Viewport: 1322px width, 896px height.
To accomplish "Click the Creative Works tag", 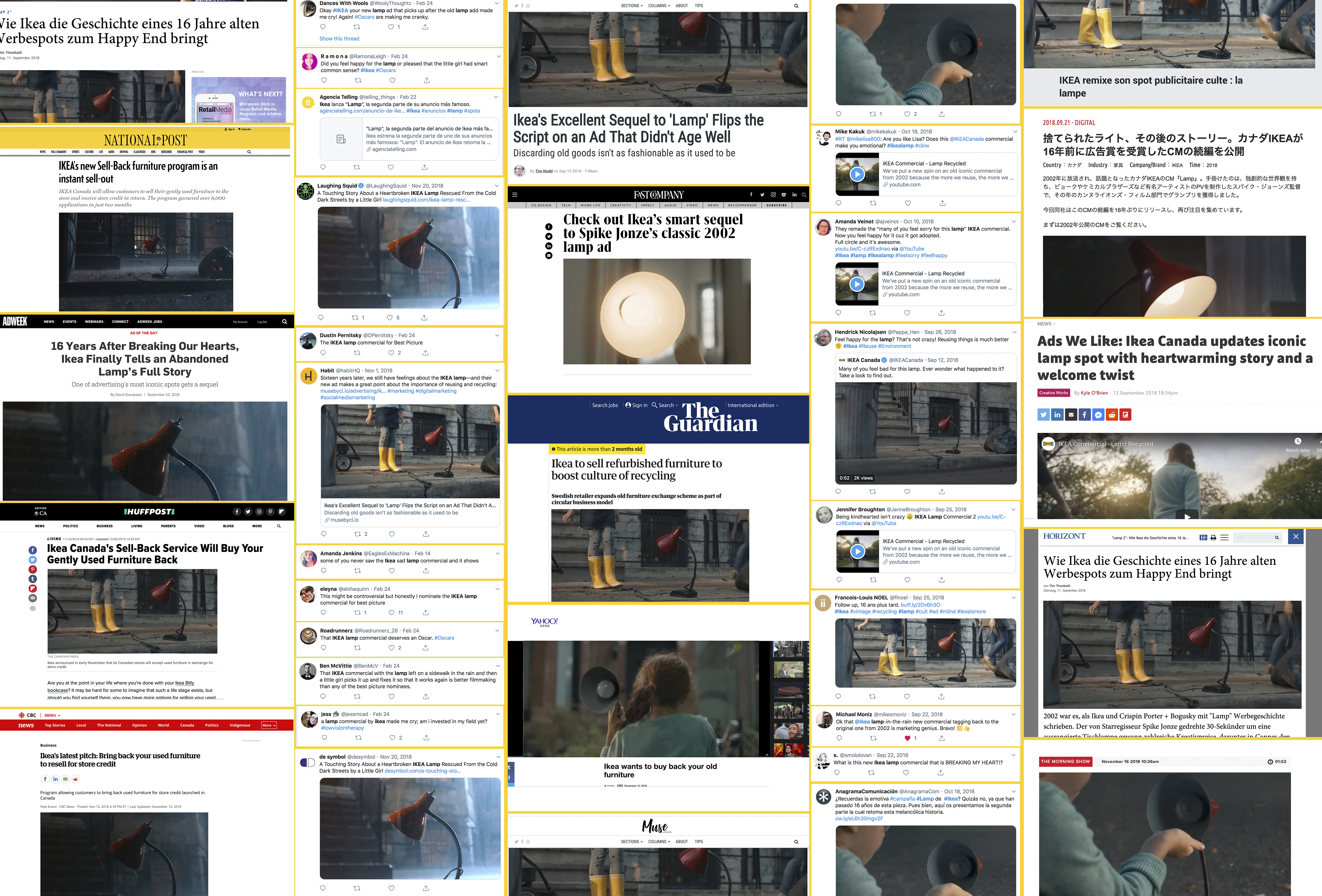I will 1054,393.
